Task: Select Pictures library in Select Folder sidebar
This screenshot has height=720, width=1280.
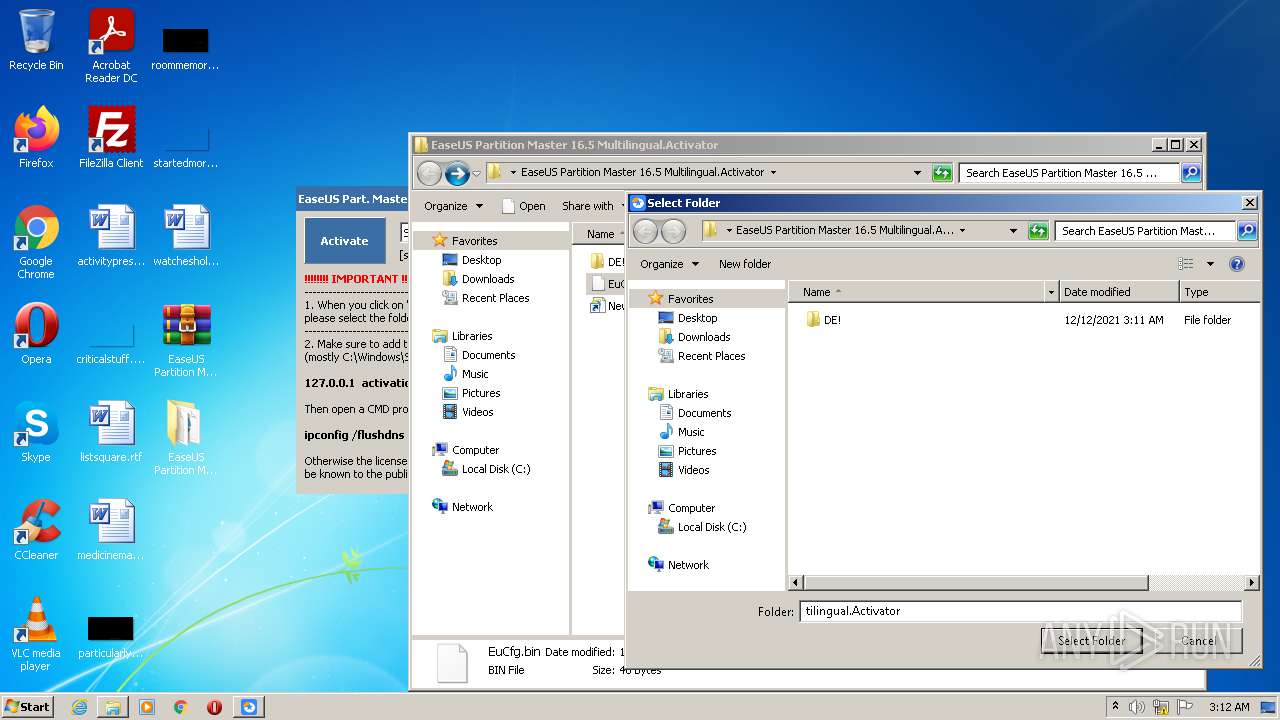Action: 697,451
